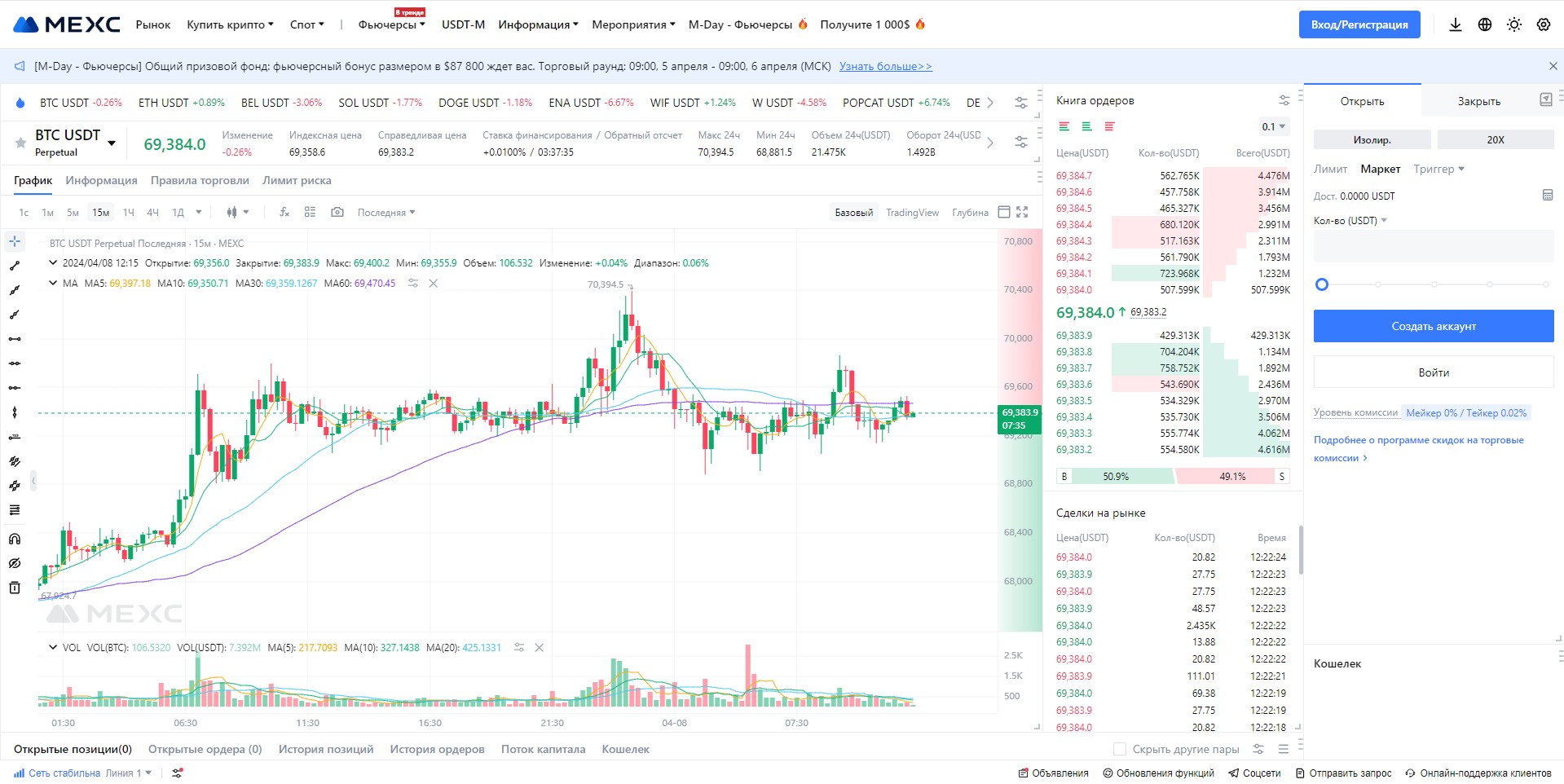Delete drawings with the trash icon
Screen dimensions: 1564x784
15,588
